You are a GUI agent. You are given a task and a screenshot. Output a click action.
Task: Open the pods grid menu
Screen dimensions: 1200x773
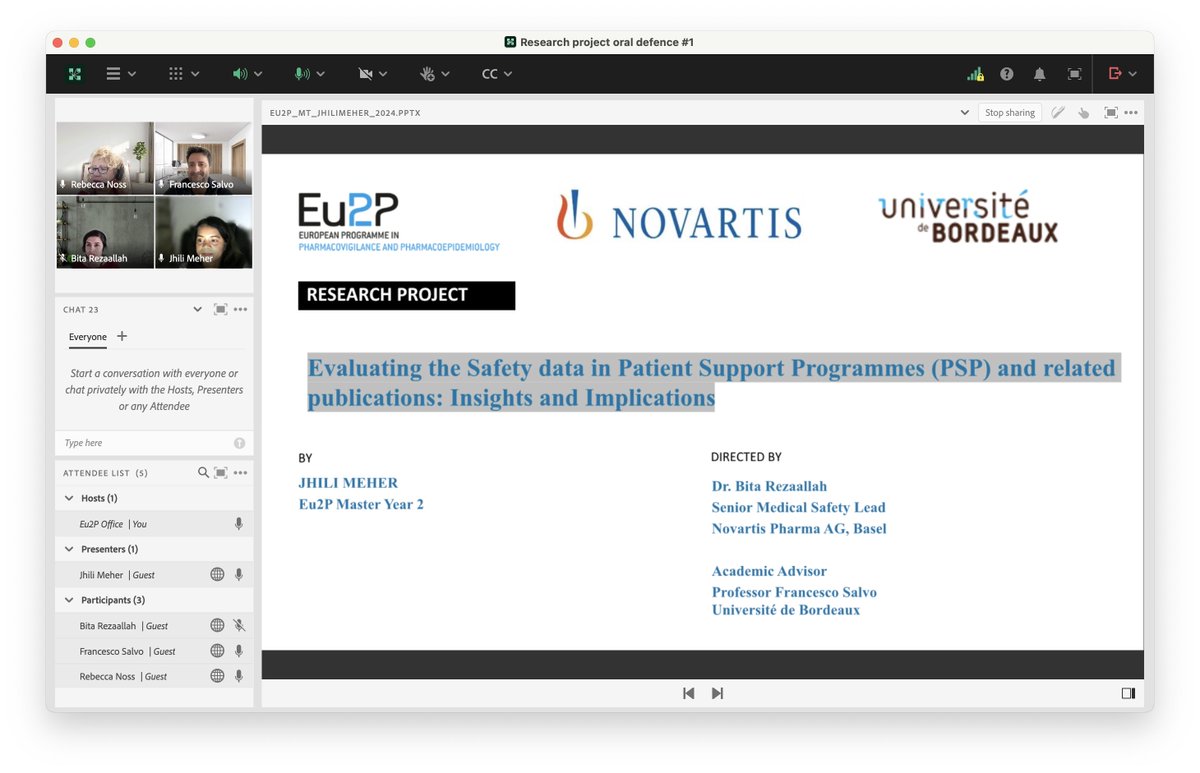coord(176,74)
